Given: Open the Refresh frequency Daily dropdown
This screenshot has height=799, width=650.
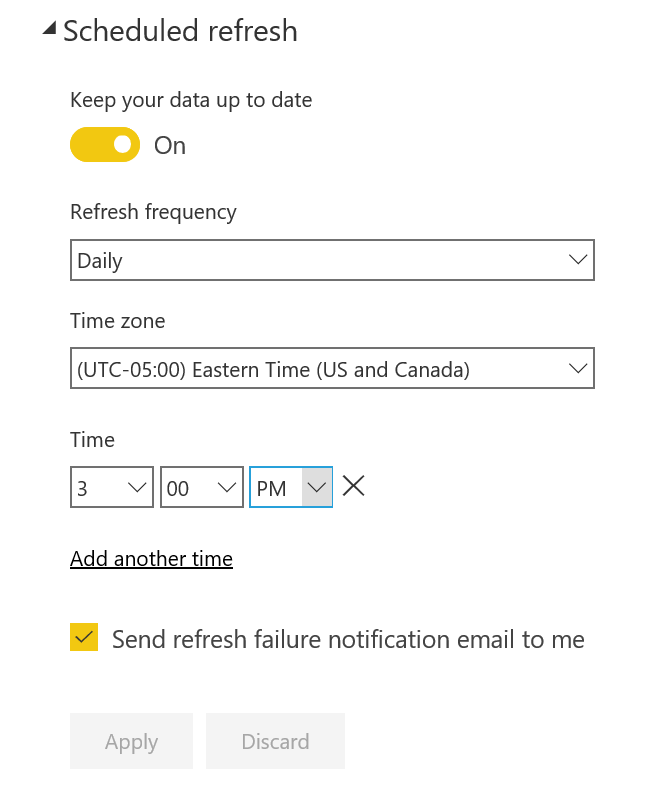Looking at the screenshot, I should tap(332, 260).
